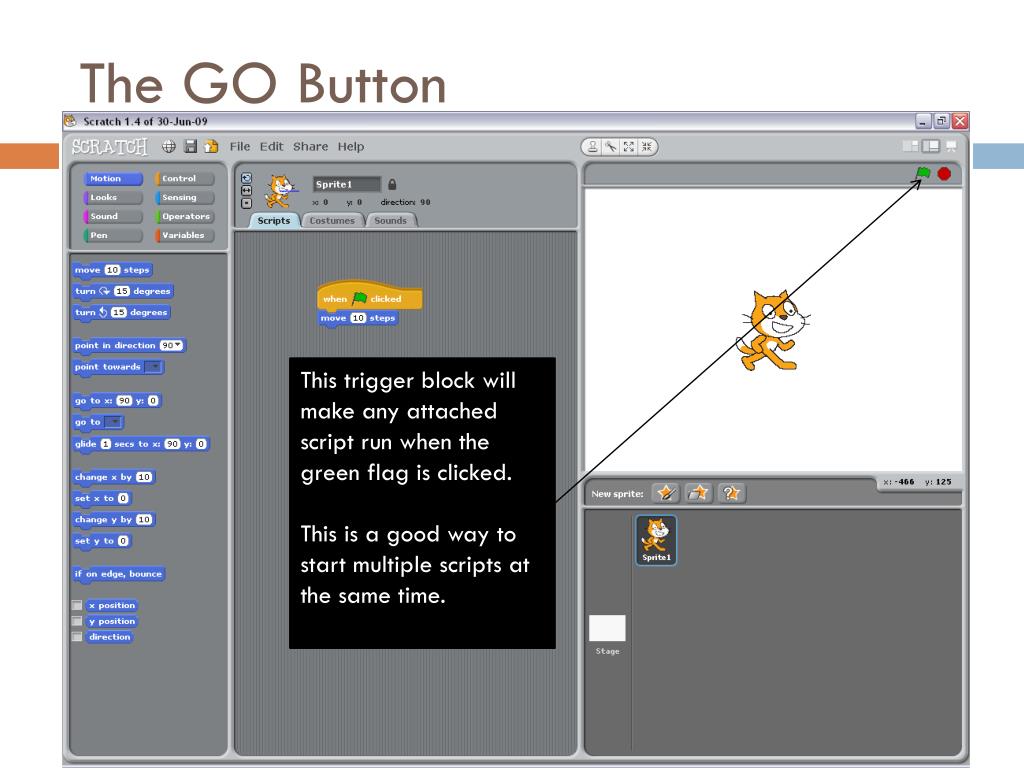Click 'move 10 steps' block in the script
Screen dimensions: 1024x768
[x=359, y=318]
